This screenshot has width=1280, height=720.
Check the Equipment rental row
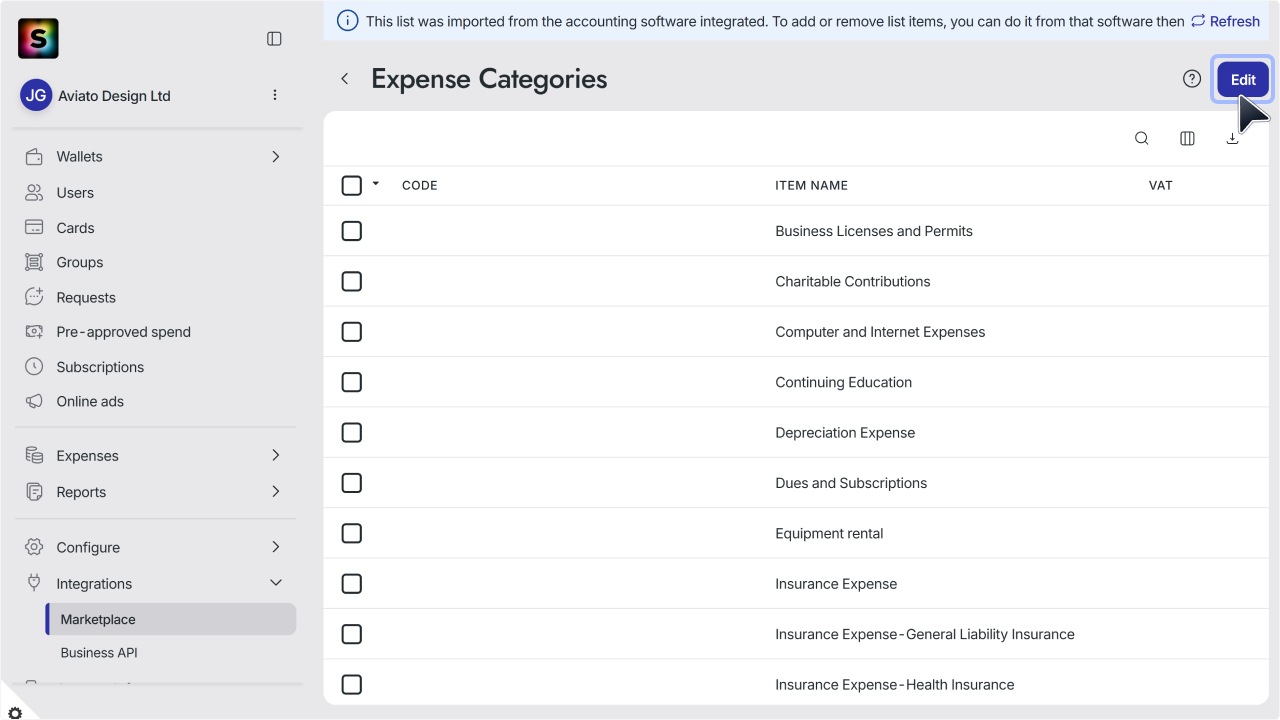coord(351,534)
